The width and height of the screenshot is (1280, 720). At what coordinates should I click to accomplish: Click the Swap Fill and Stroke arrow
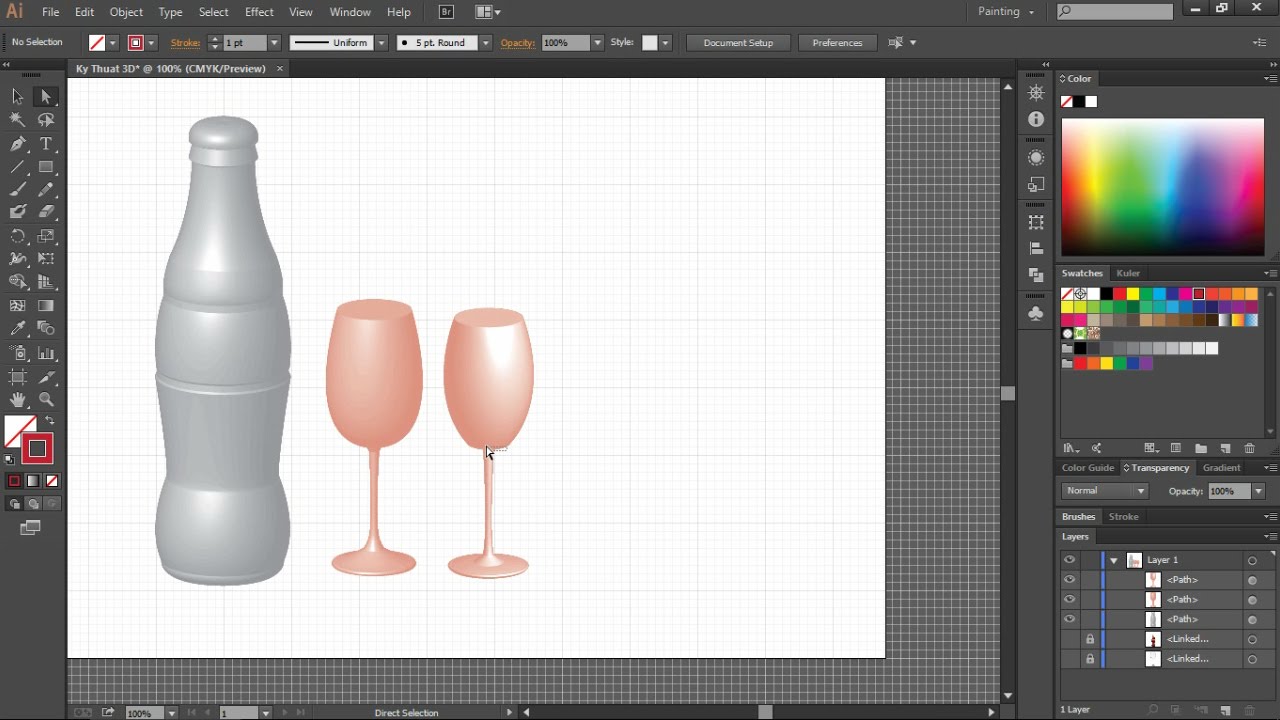pyautogui.click(x=50, y=421)
